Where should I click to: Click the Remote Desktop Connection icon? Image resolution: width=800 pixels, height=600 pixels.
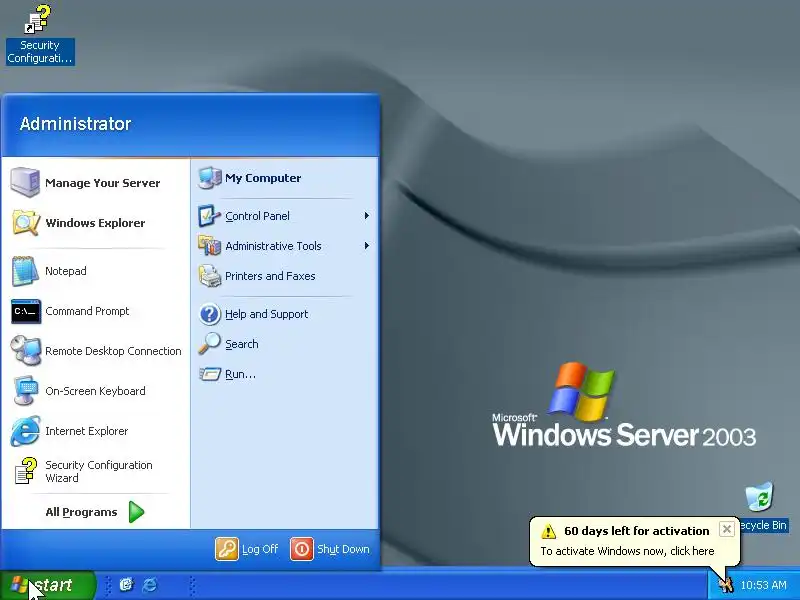coord(26,351)
